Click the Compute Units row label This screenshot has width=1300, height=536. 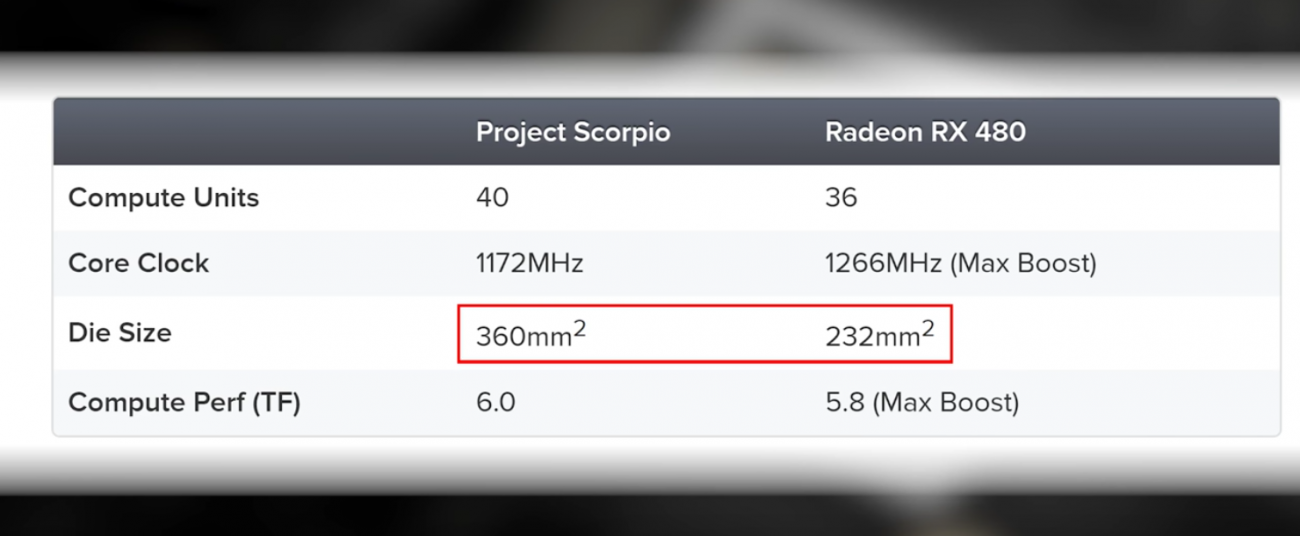click(163, 198)
